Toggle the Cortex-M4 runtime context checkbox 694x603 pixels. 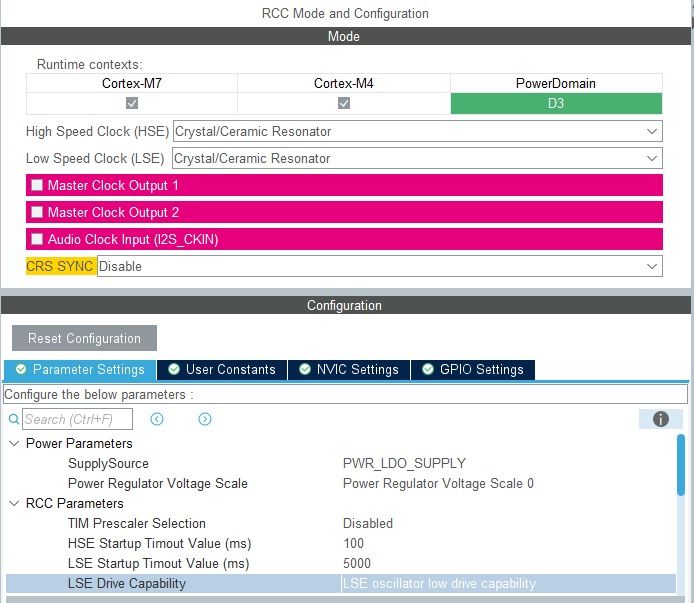tap(344, 103)
